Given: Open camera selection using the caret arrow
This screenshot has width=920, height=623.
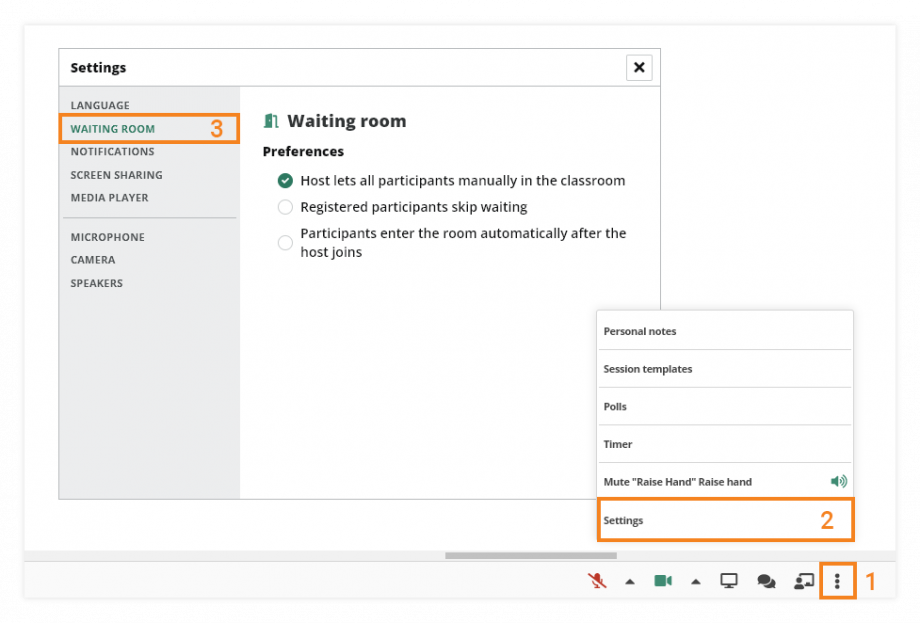Looking at the screenshot, I should 695,580.
